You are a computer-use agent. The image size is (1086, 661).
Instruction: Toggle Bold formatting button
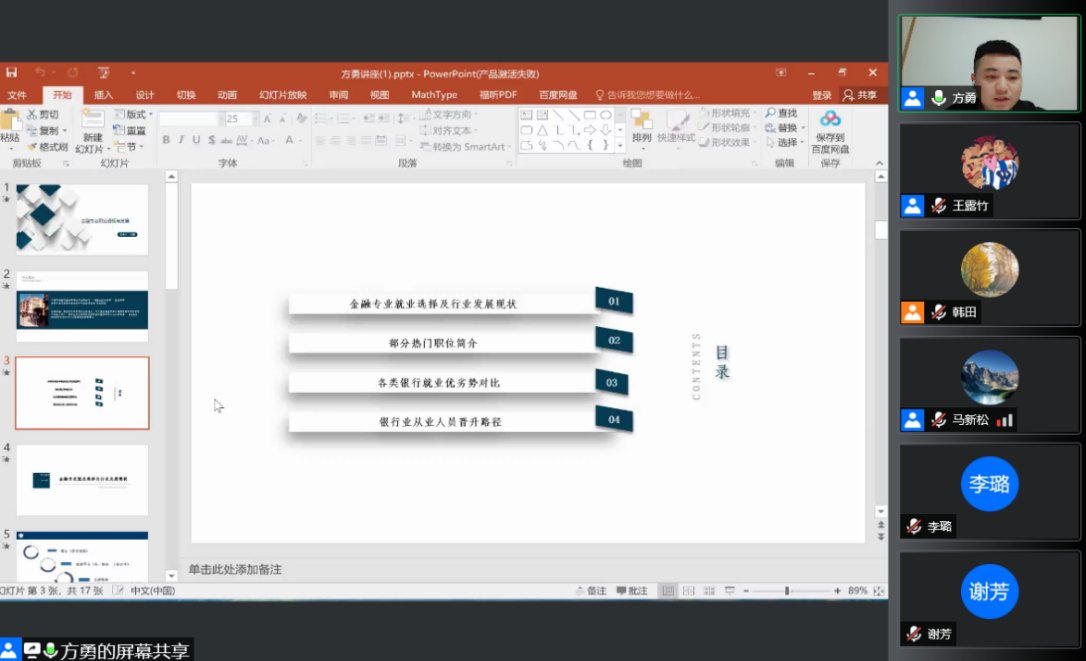tap(165, 140)
